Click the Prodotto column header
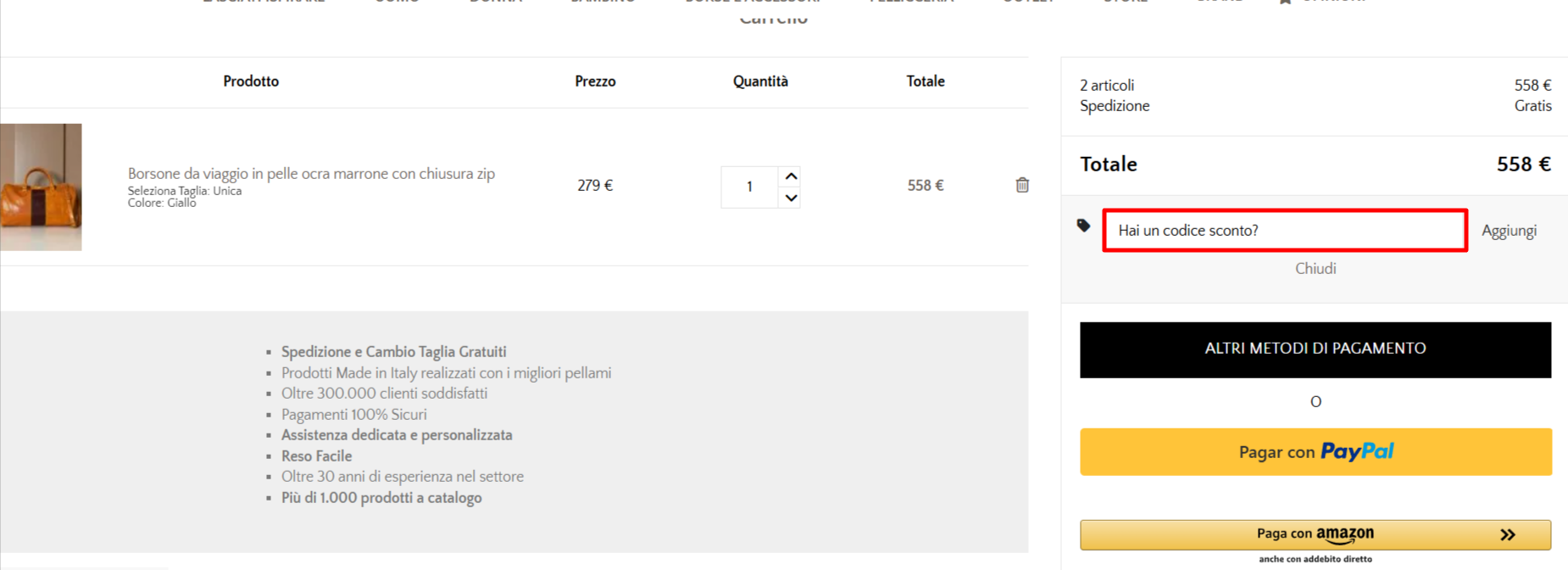Viewport: 1568px width, 570px height. [x=251, y=81]
